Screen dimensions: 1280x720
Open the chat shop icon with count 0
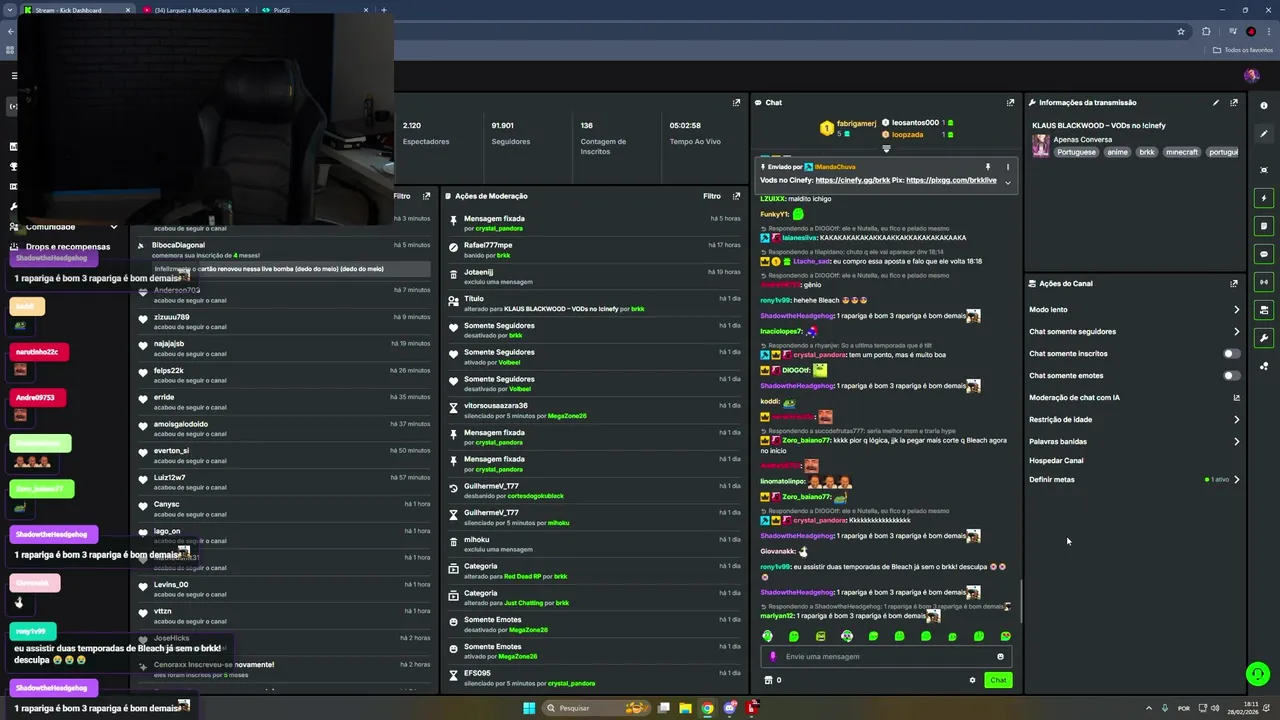pos(772,680)
